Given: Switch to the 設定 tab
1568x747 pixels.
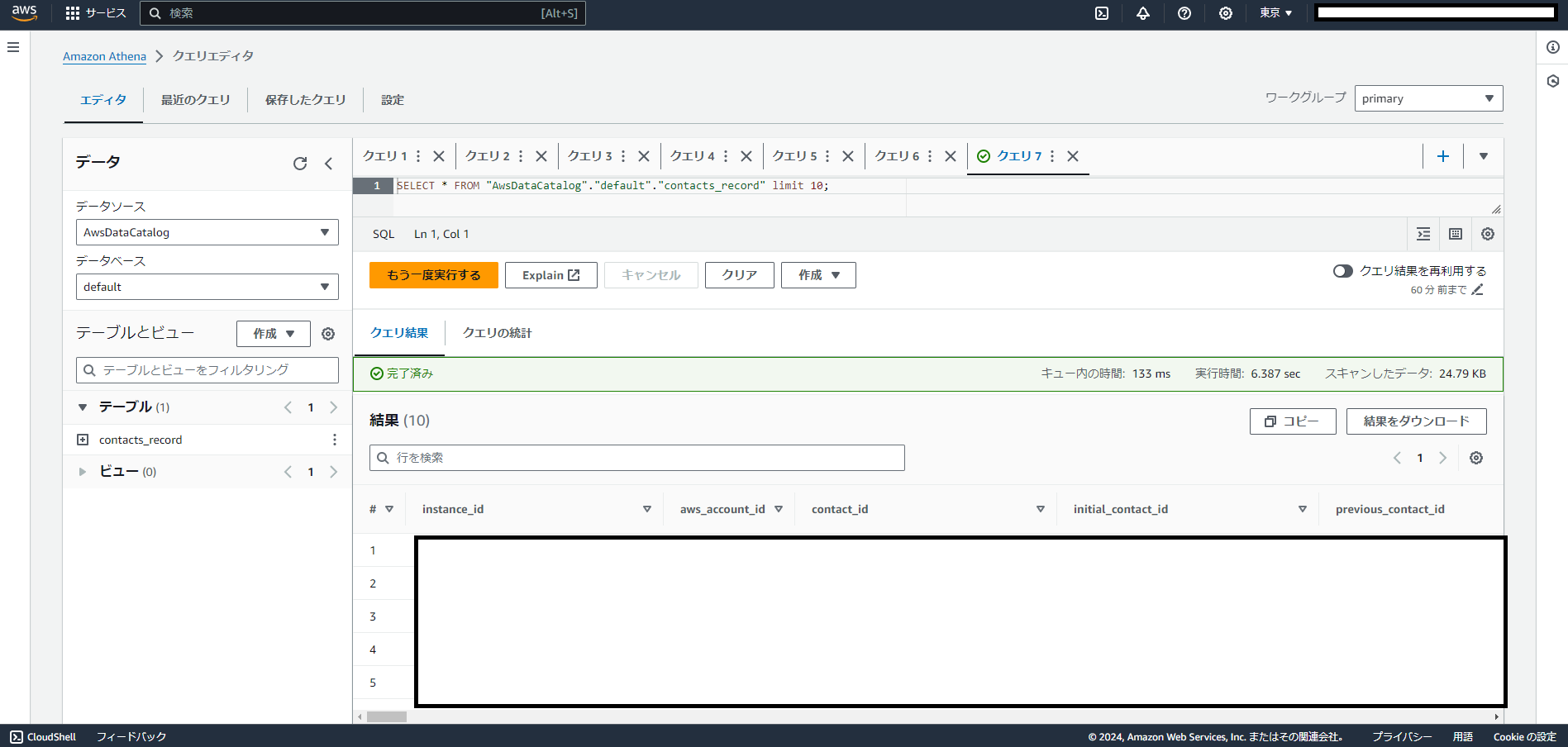Looking at the screenshot, I should click(393, 100).
